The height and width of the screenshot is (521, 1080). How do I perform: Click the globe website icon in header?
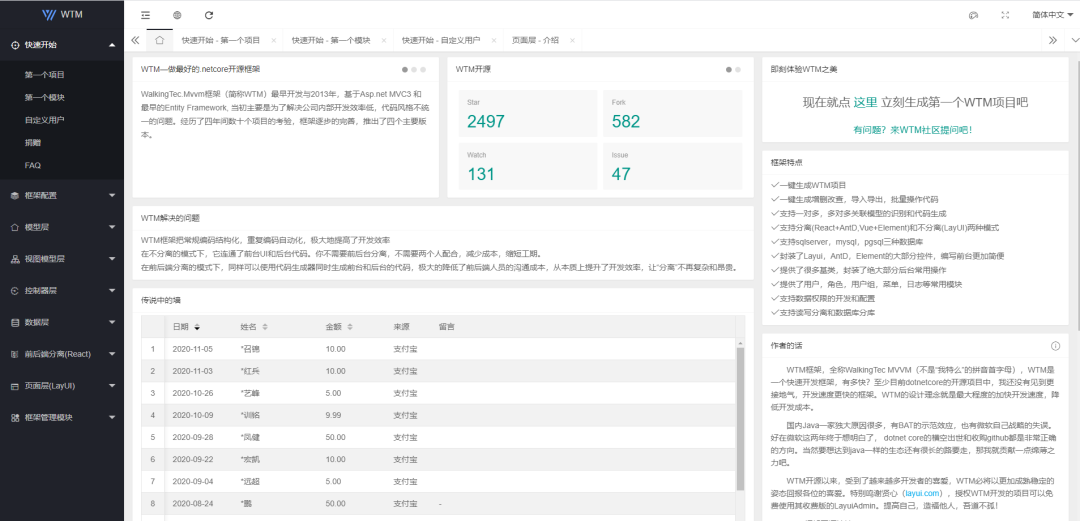177,14
